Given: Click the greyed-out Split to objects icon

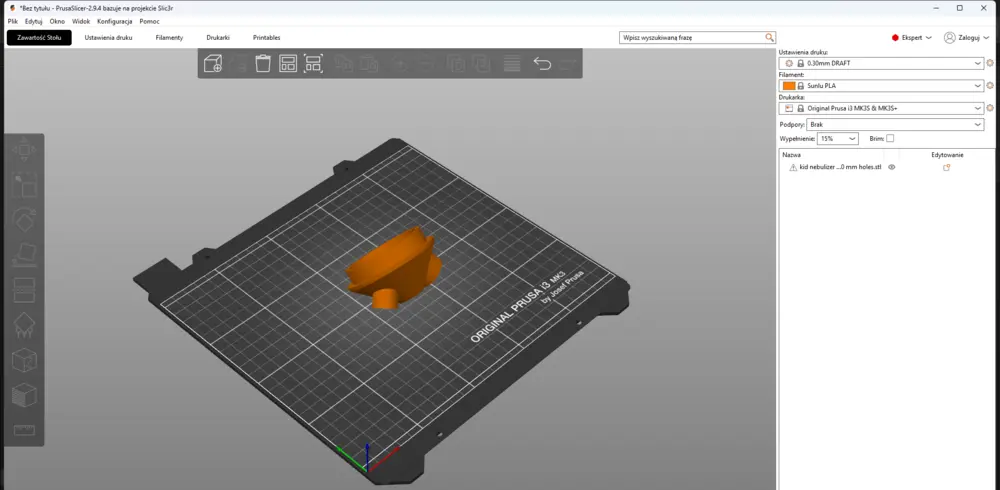Looking at the screenshot, I should pyautogui.click(x=456, y=64).
